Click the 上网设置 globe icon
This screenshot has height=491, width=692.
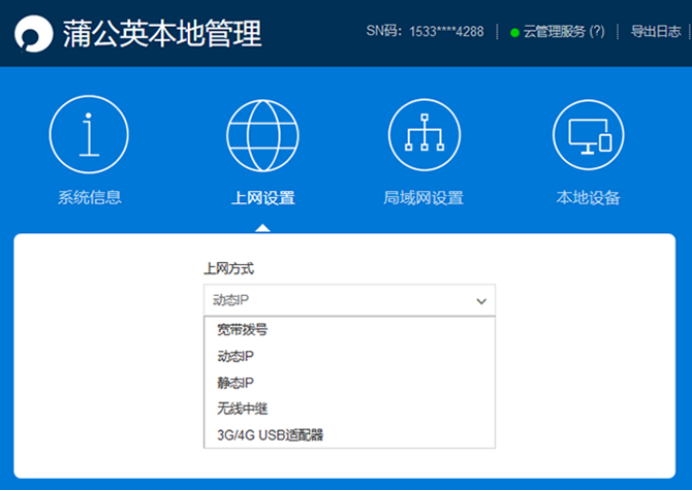[x=263, y=135]
